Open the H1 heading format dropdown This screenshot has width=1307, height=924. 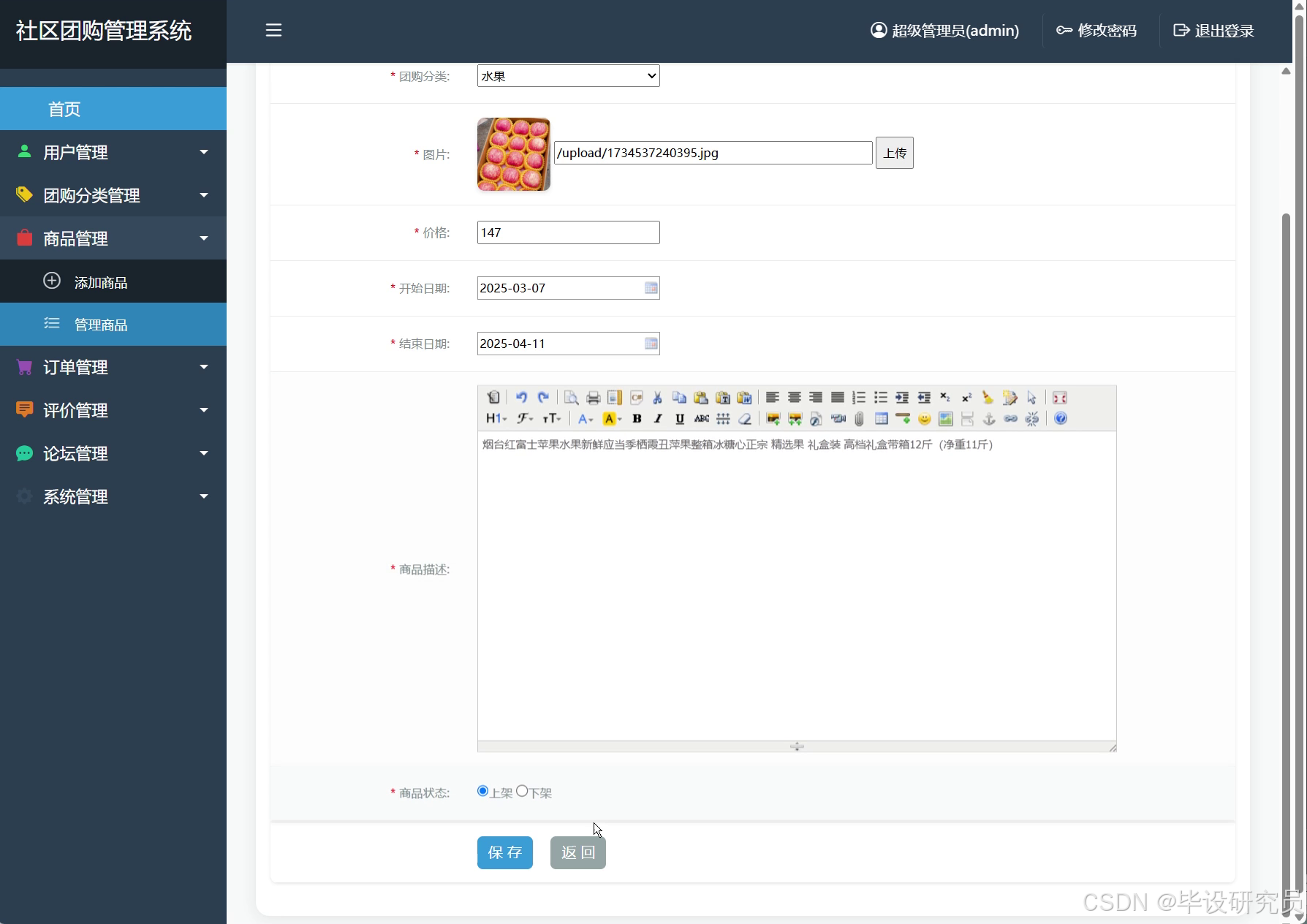496,419
